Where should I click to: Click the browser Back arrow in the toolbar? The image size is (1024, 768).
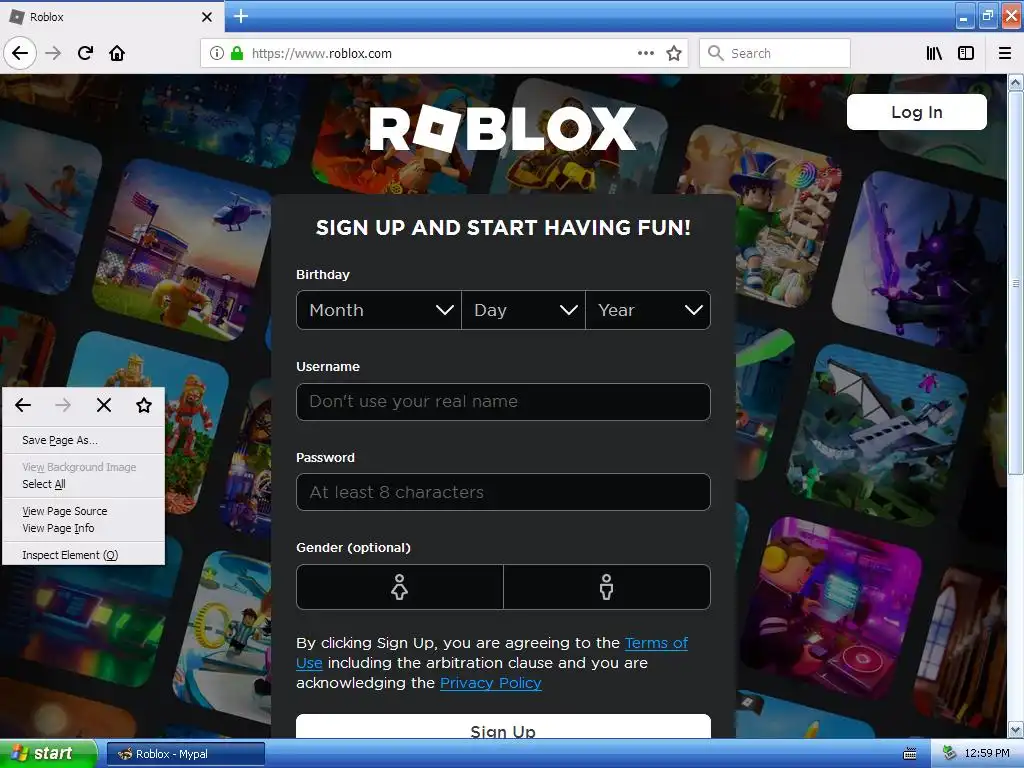pyautogui.click(x=20, y=53)
